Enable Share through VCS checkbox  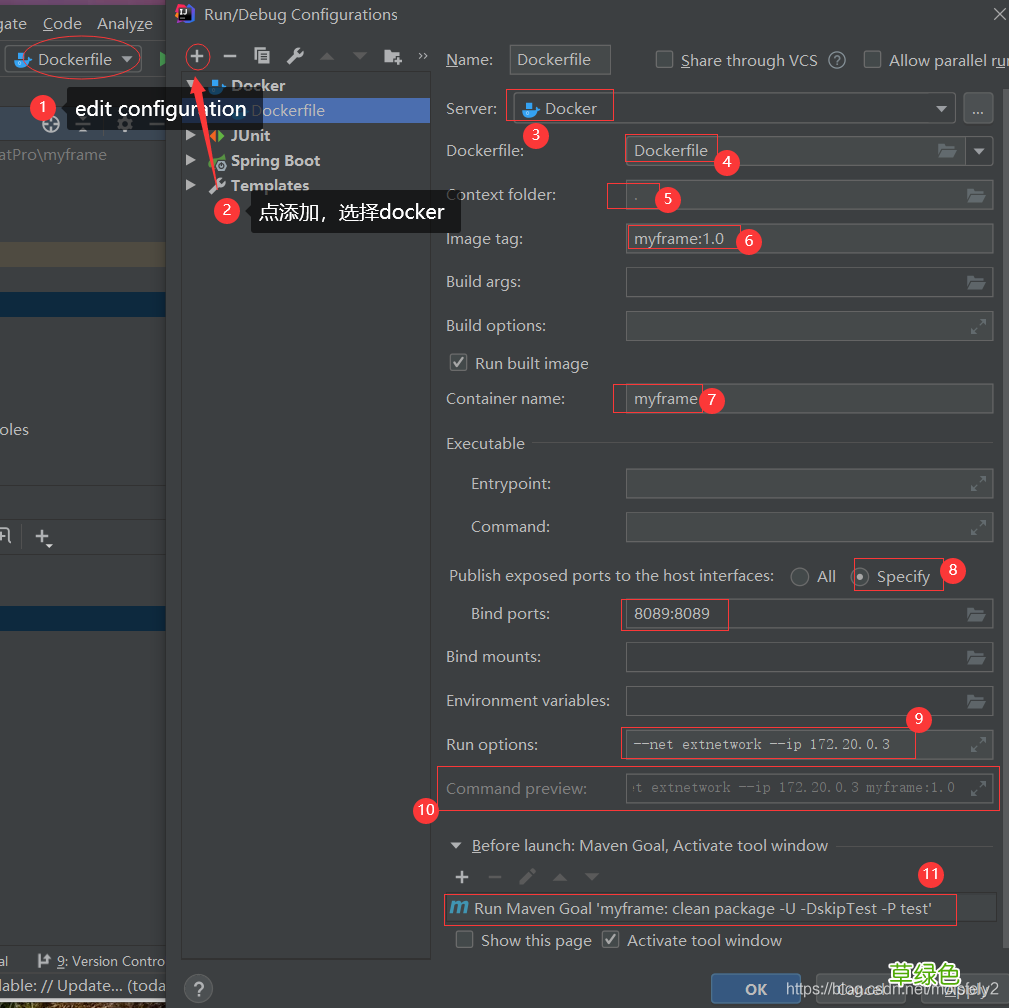point(664,60)
